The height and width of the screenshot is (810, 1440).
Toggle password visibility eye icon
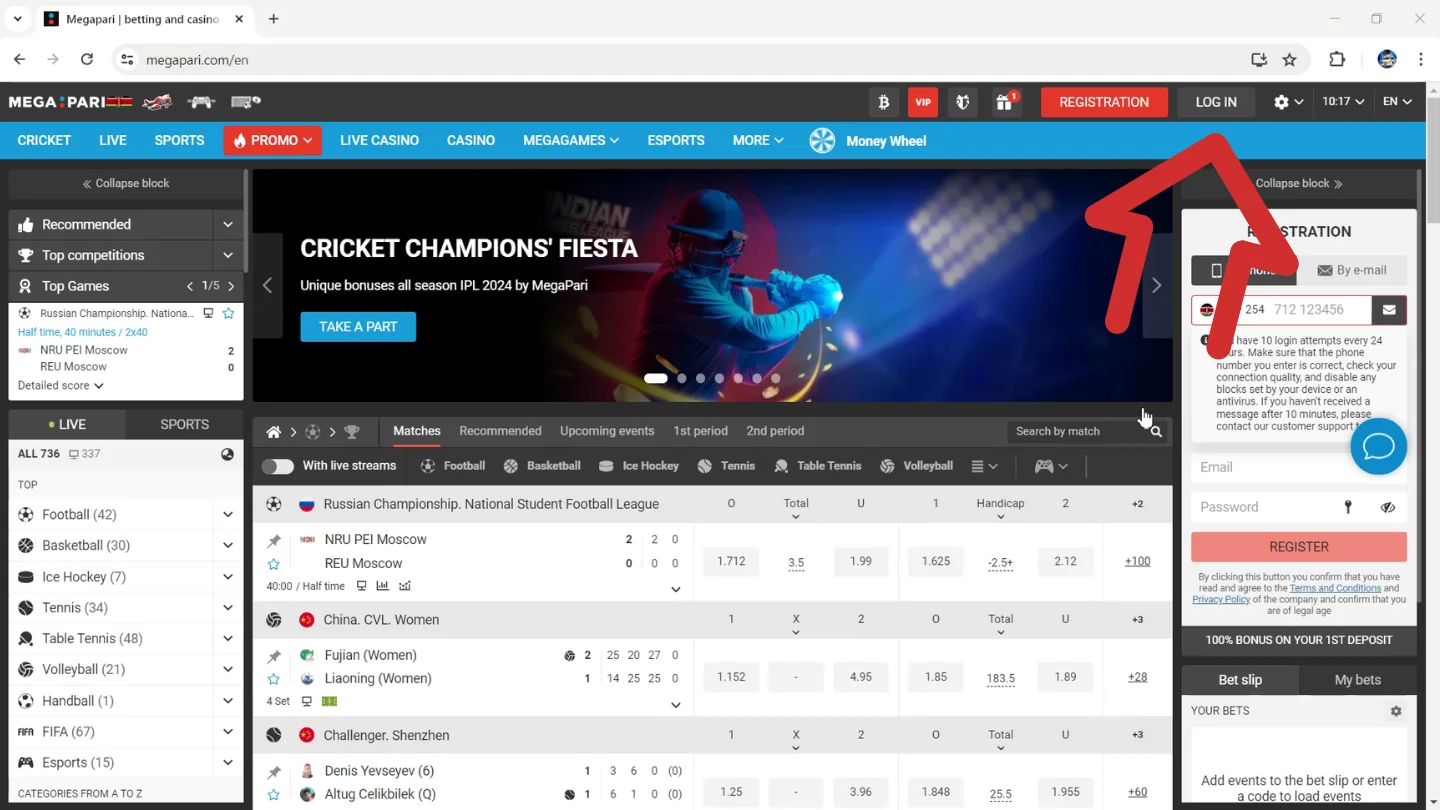click(1387, 507)
